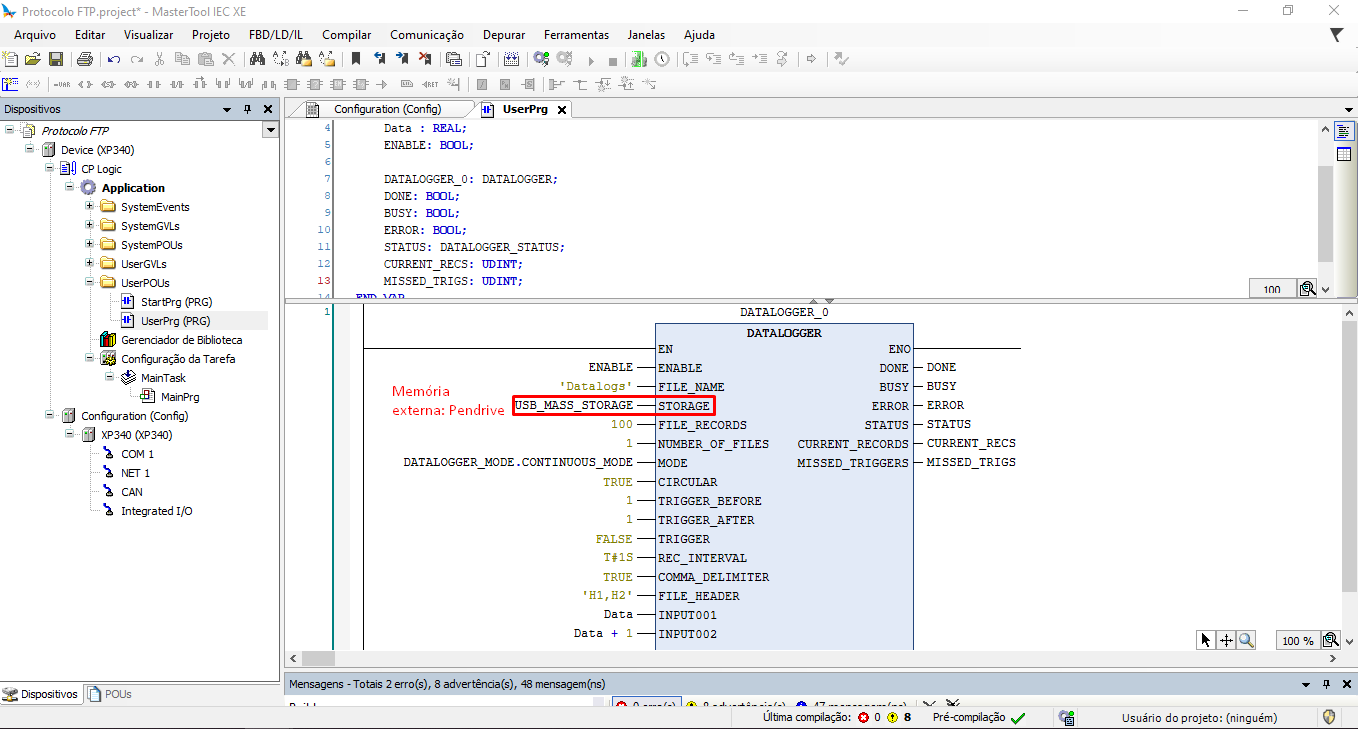Click the Print icon in toolbar
Image resolution: width=1358 pixels, height=729 pixels.
tap(85, 59)
